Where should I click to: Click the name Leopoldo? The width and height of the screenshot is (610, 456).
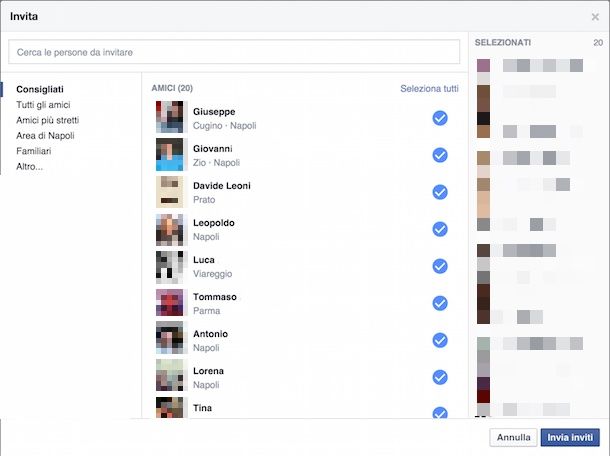tap(214, 223)
